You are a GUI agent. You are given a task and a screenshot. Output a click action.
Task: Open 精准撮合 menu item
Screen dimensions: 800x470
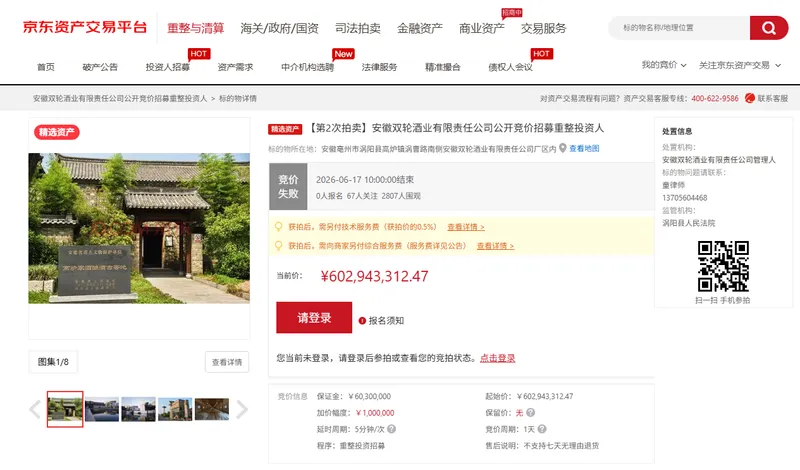click(x=443, y=67)
